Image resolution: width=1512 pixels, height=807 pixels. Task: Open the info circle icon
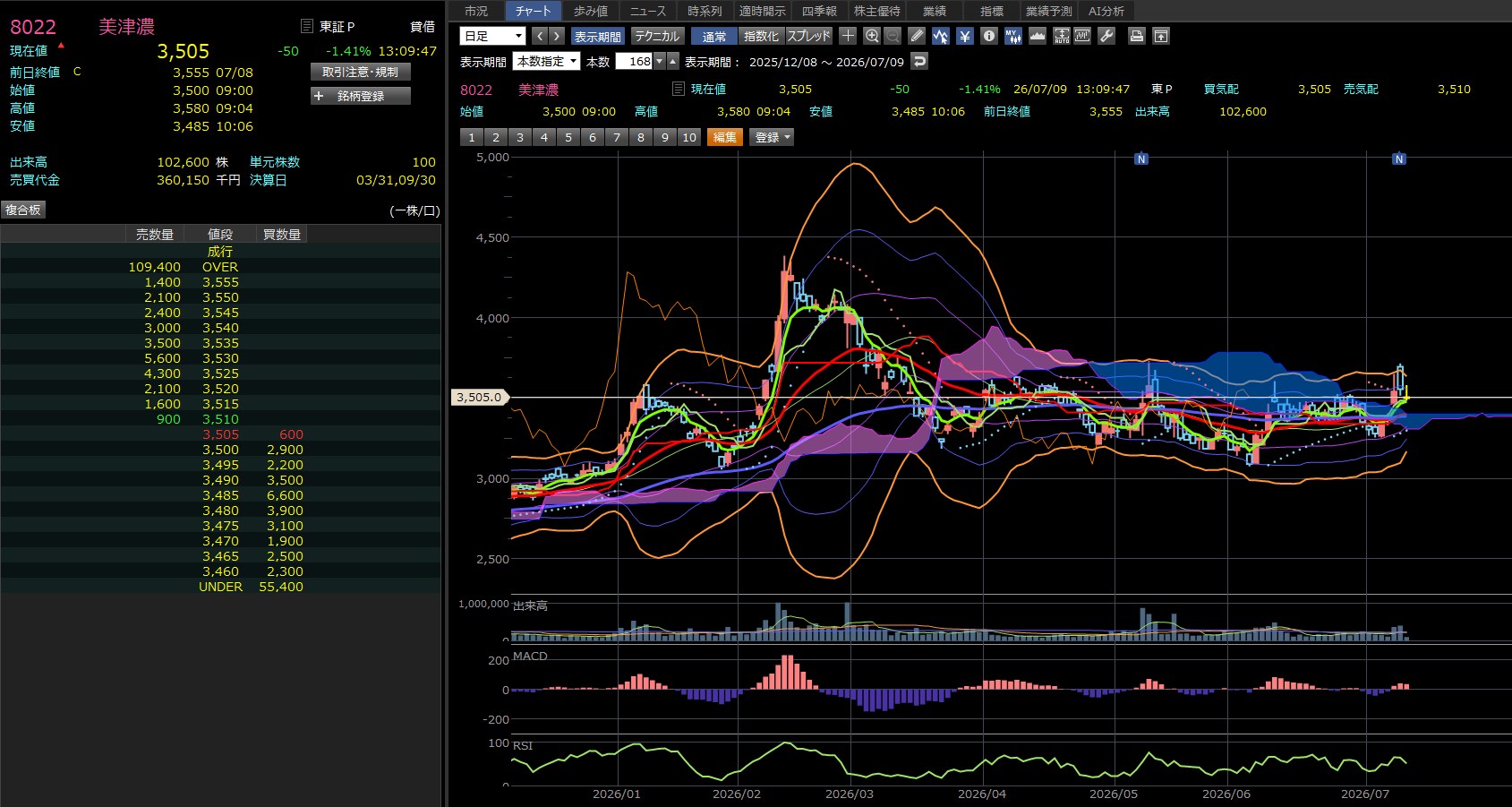(x=989, y=36)
